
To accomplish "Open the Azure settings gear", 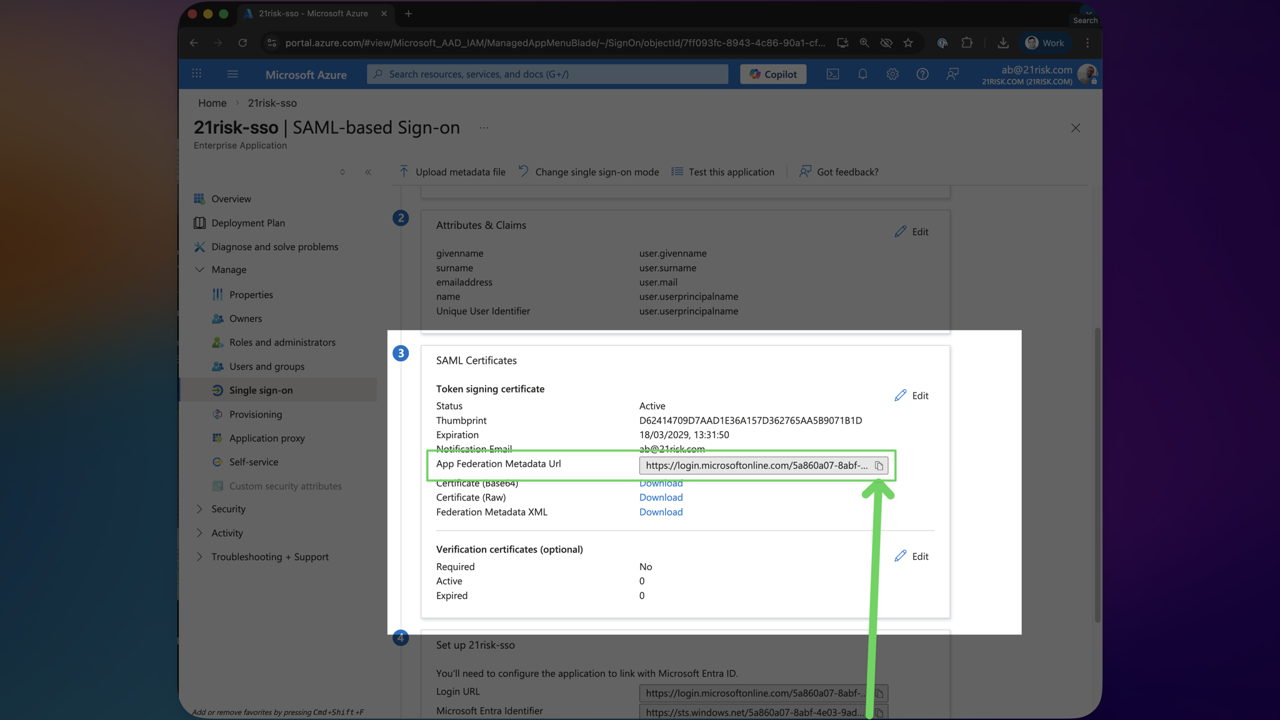I will pos(892,73).
